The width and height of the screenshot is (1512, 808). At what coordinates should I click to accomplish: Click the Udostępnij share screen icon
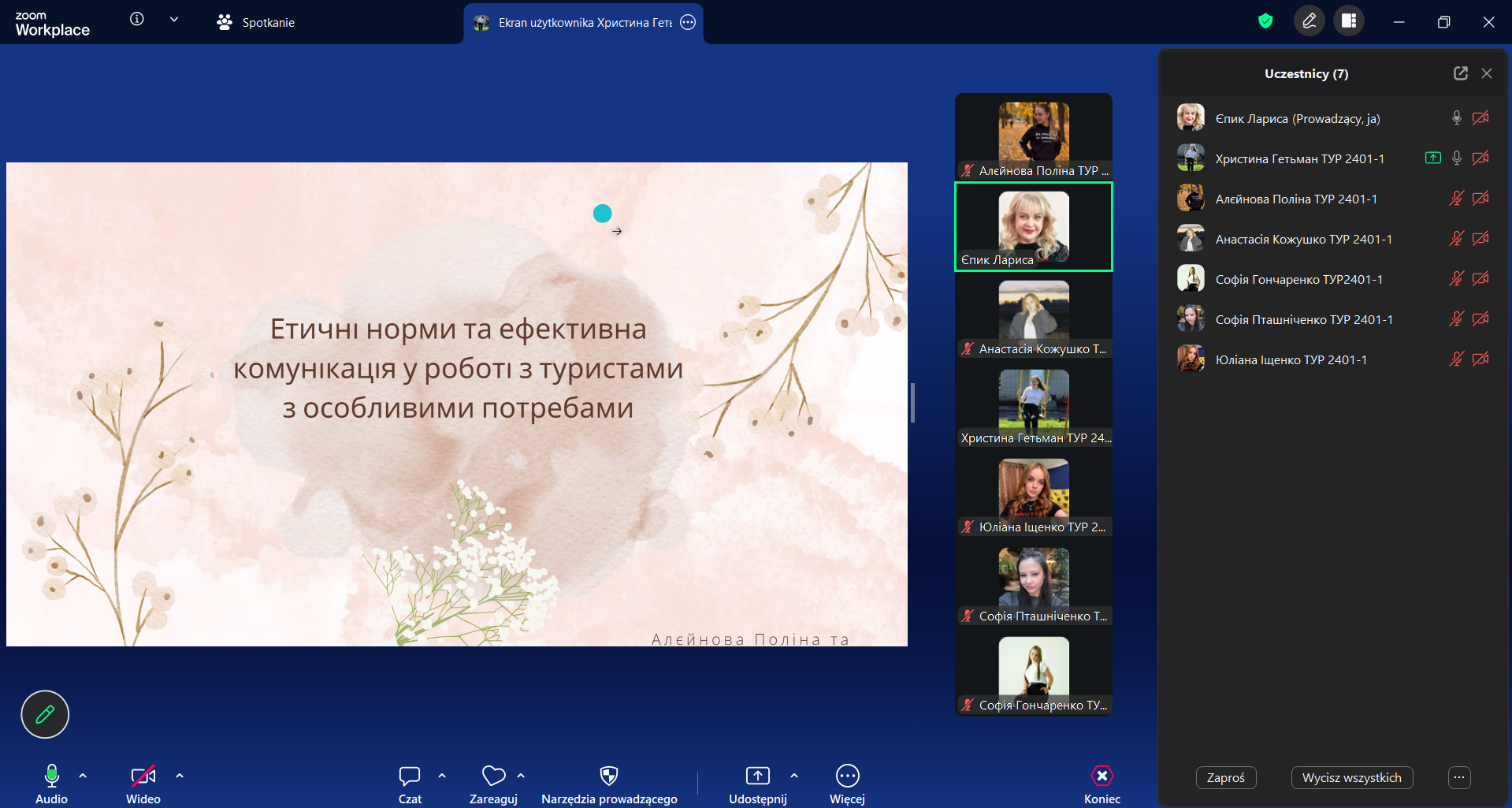pyautogui.click(x=757, y=776)
